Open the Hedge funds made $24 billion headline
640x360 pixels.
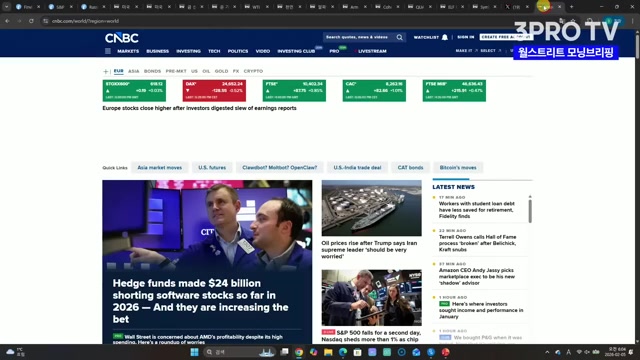[x=200, y=301]
